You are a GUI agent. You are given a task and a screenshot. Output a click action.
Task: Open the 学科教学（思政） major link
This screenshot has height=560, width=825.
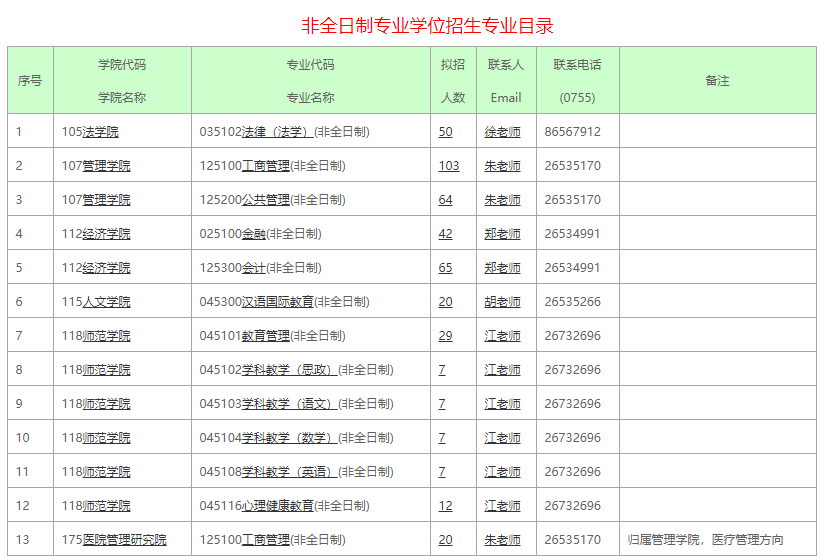[289, 370]
